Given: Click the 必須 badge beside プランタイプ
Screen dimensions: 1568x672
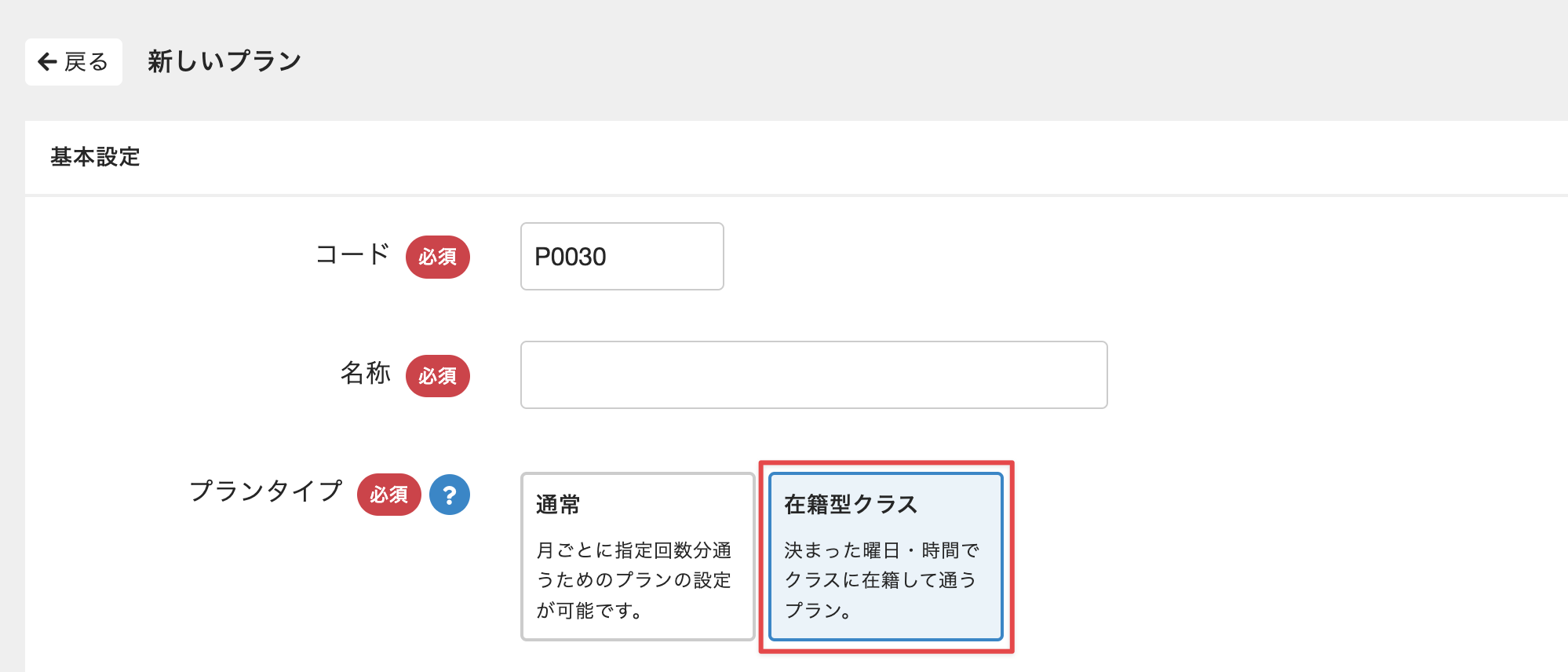Looking at the screenshot, I should [388, 495].
